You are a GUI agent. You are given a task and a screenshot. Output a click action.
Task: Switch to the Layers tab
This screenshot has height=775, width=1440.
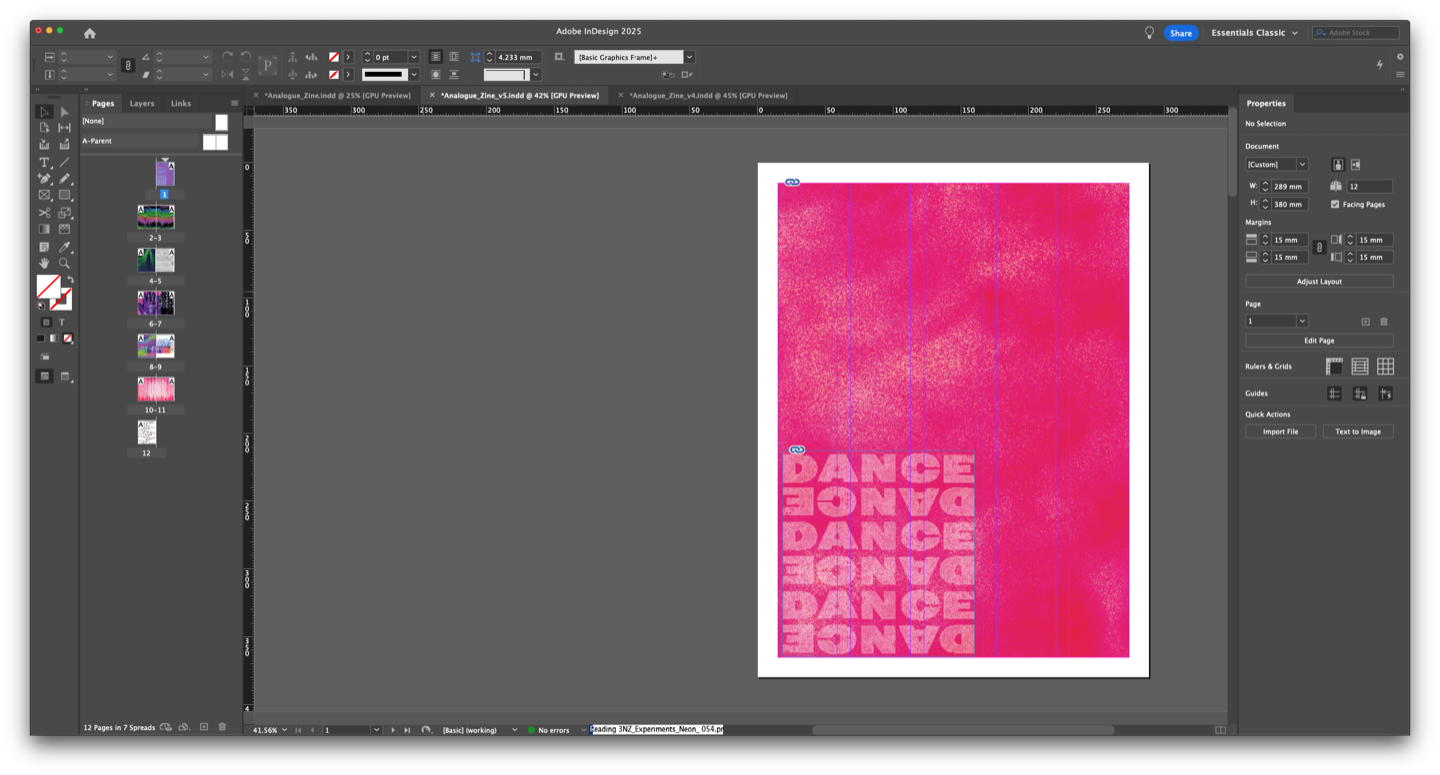point(142,103)
